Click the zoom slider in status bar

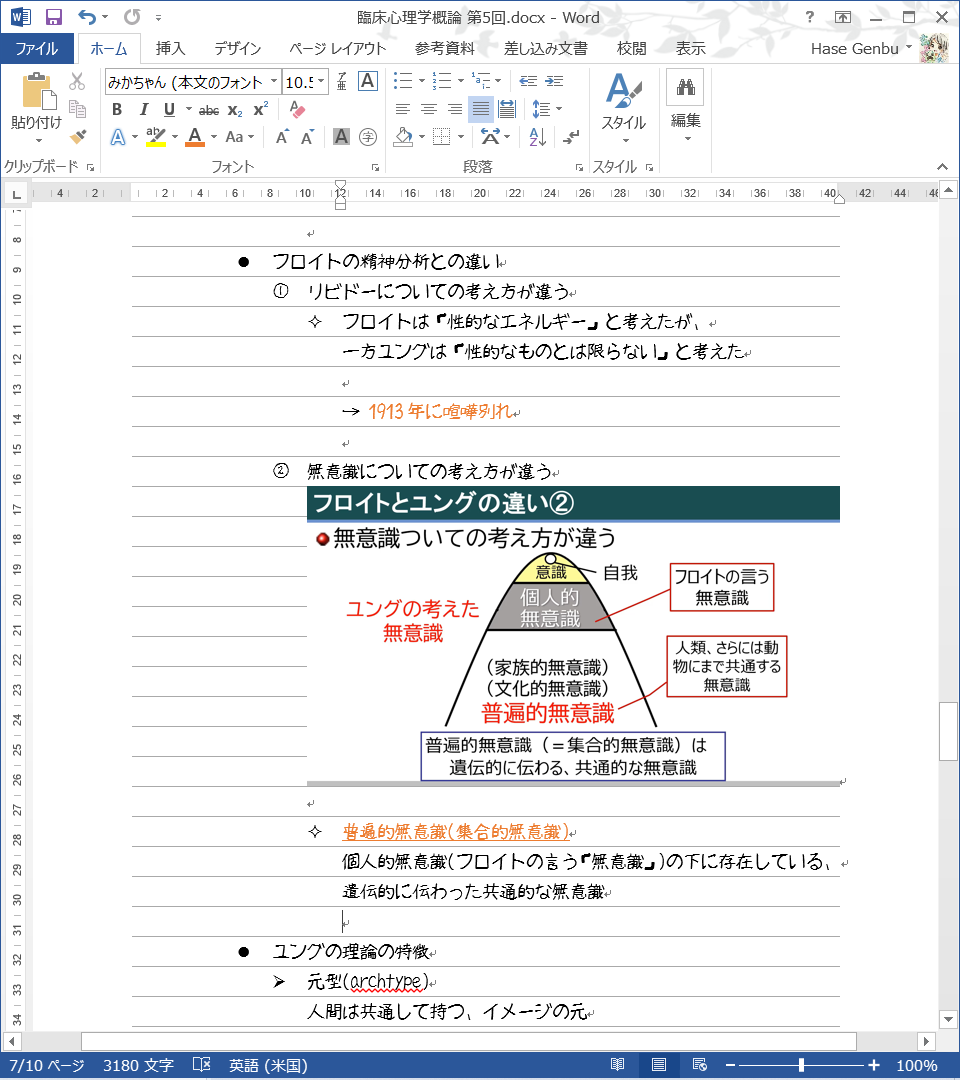tap(801, 1065)
